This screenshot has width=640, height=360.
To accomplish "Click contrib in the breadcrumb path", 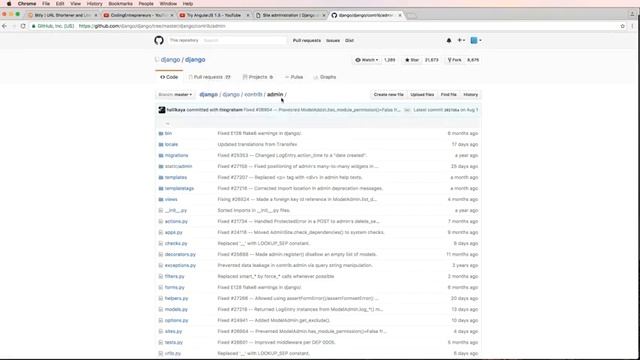I will pyautogui.click(x=253, y=94).
